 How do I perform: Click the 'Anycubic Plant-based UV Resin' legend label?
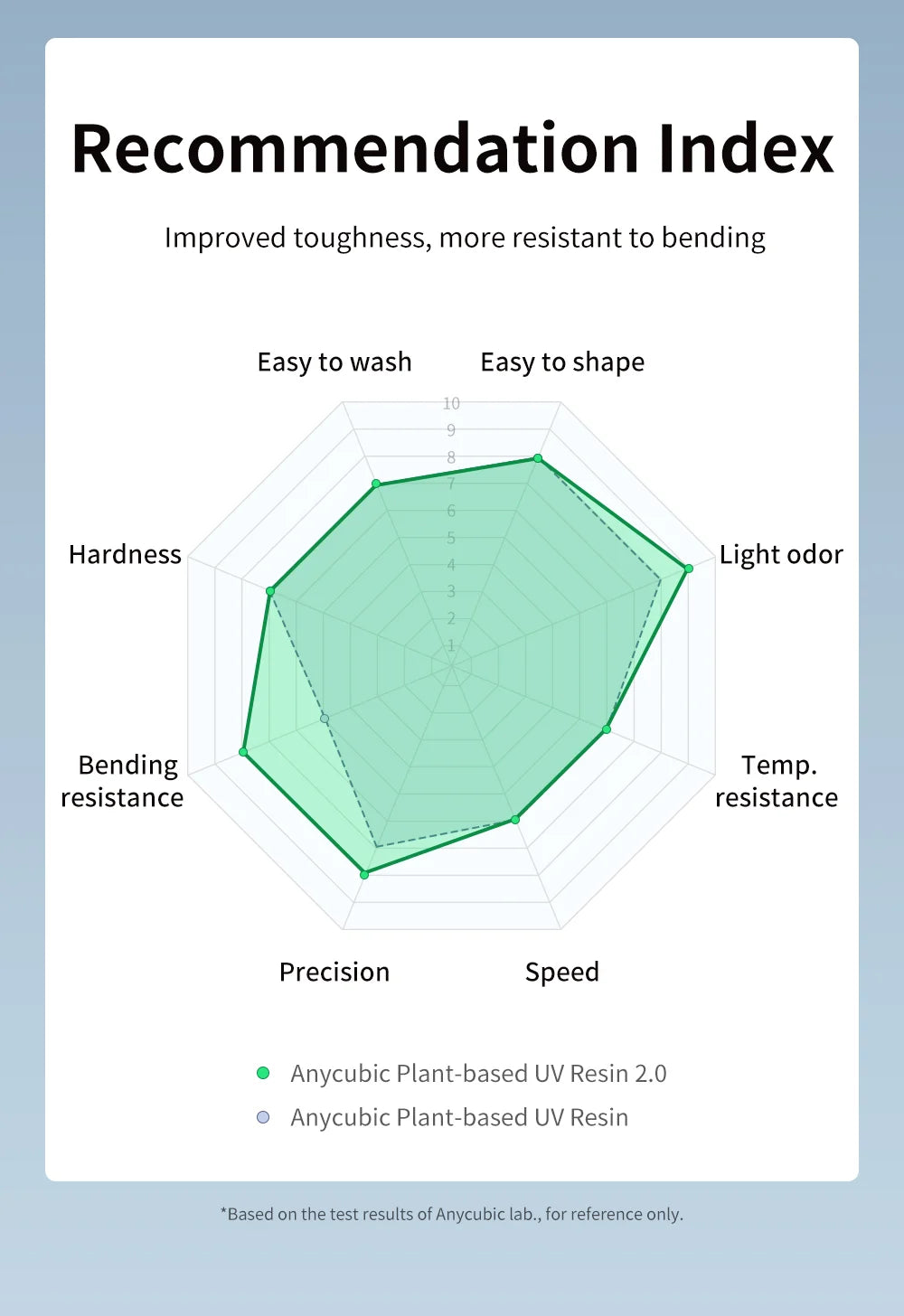coord(459,1117)
